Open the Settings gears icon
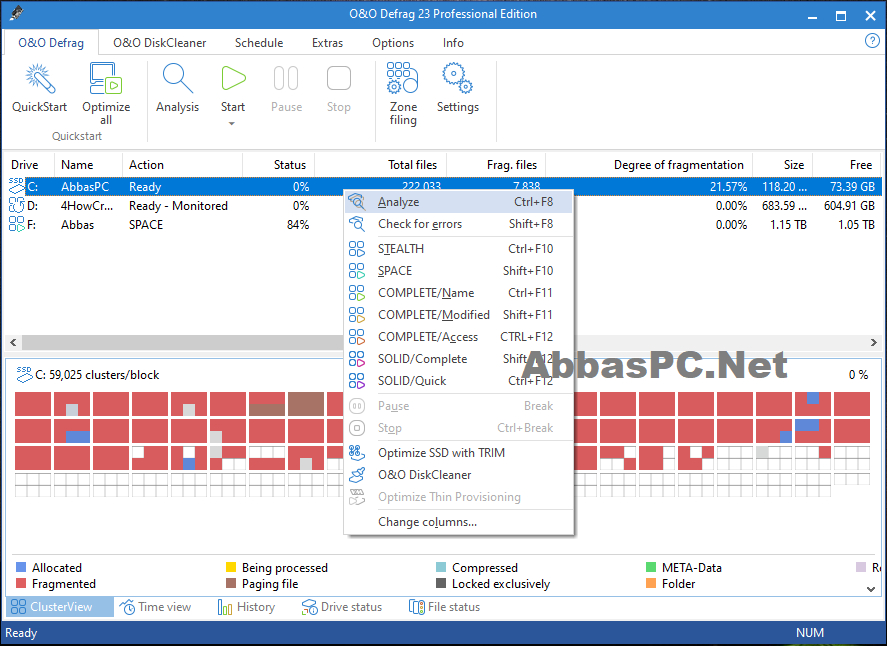This screenshot has width=887, height=646. tap(457, 78)
